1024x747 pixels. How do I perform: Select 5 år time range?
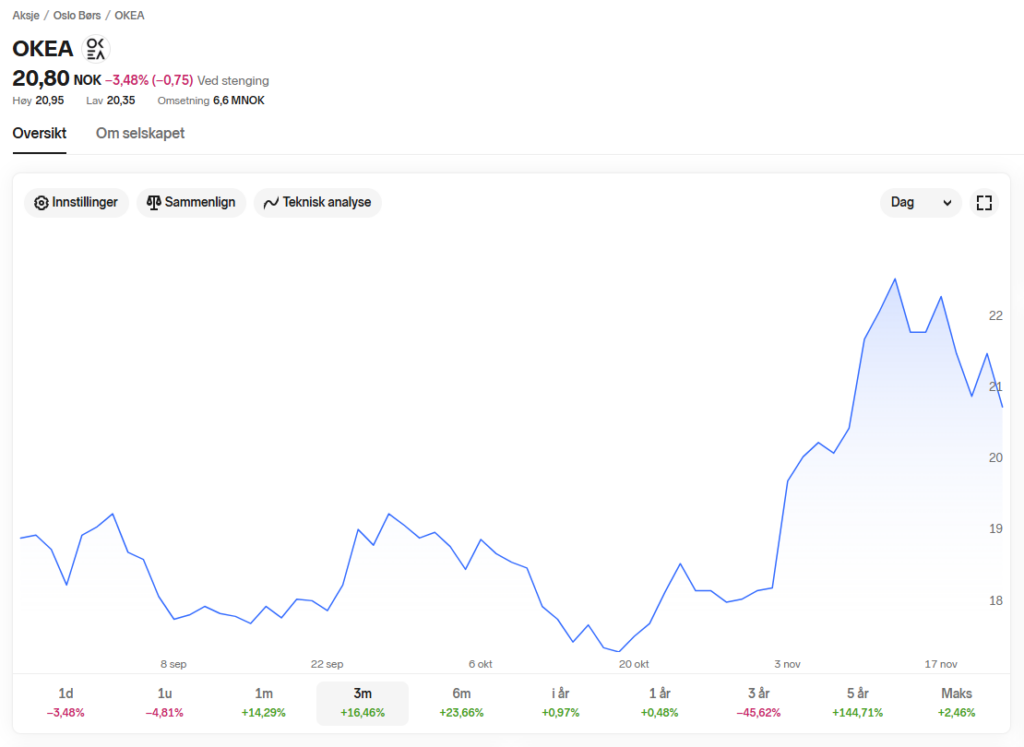tap(857, 702)
